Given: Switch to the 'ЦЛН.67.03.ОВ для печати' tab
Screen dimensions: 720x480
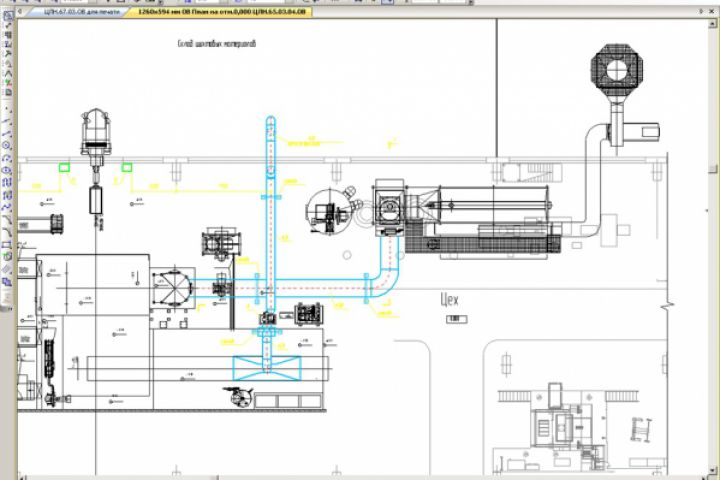Looking at the screenshot, I should point(81,11).
